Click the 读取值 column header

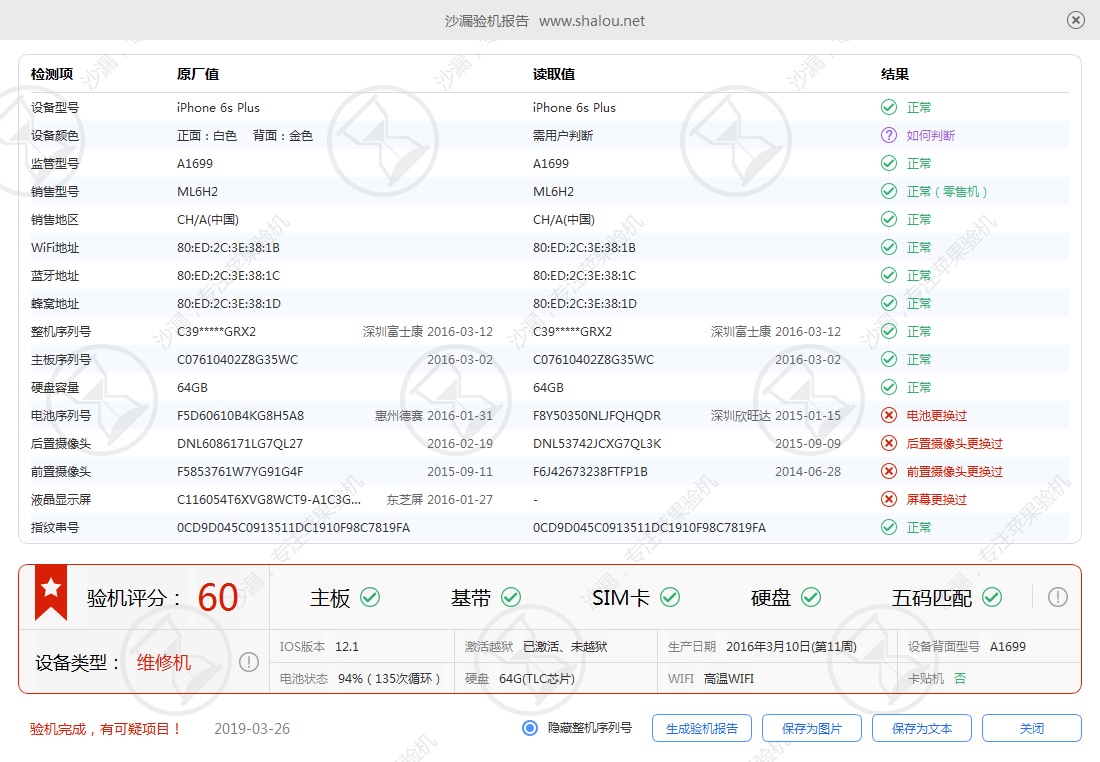tap(554, 74)
